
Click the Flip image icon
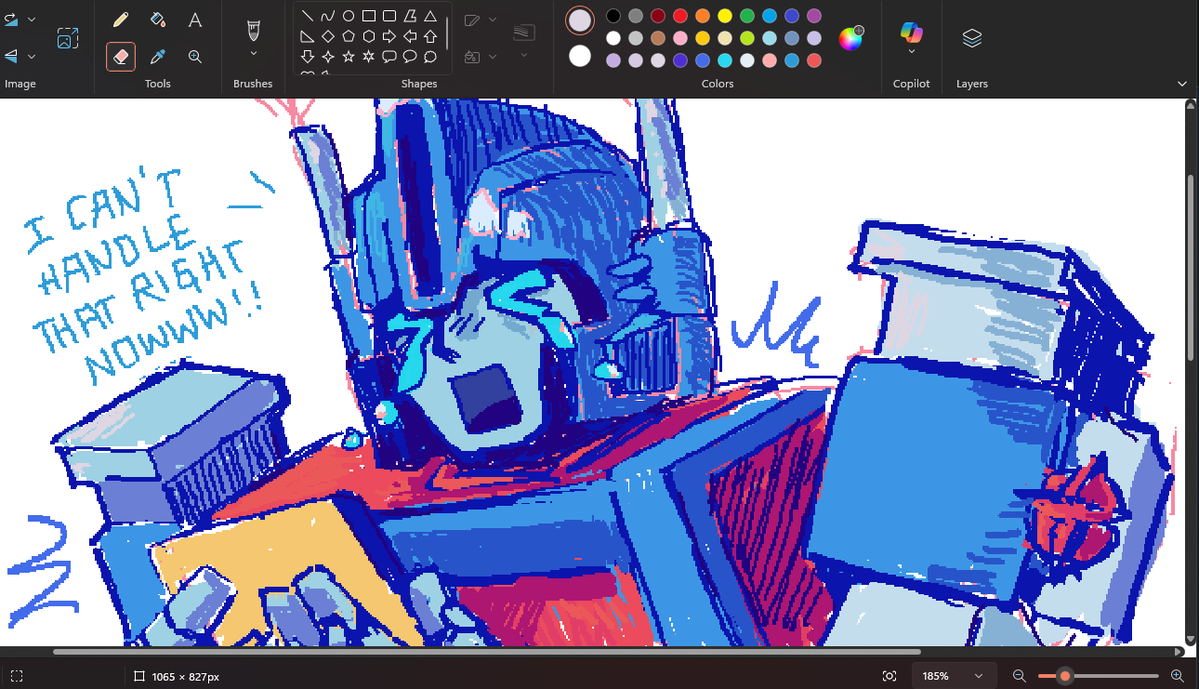point(11,56)
